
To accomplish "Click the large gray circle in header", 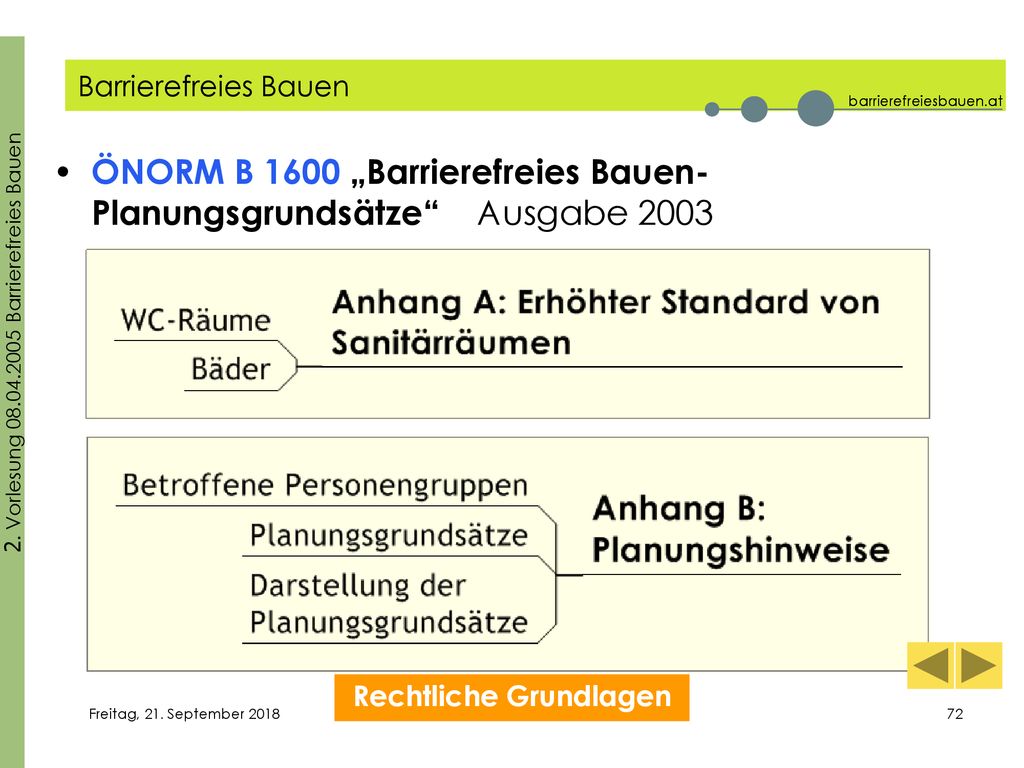I will click(816, 108).
